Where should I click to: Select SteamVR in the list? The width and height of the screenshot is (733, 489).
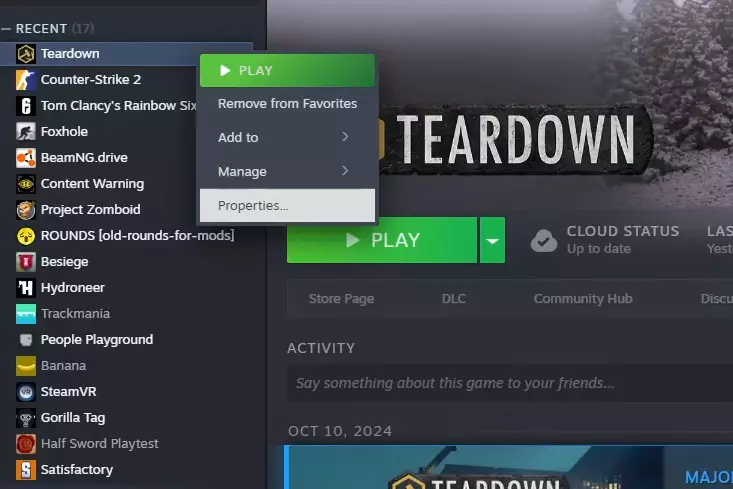(x=68, y=392)
